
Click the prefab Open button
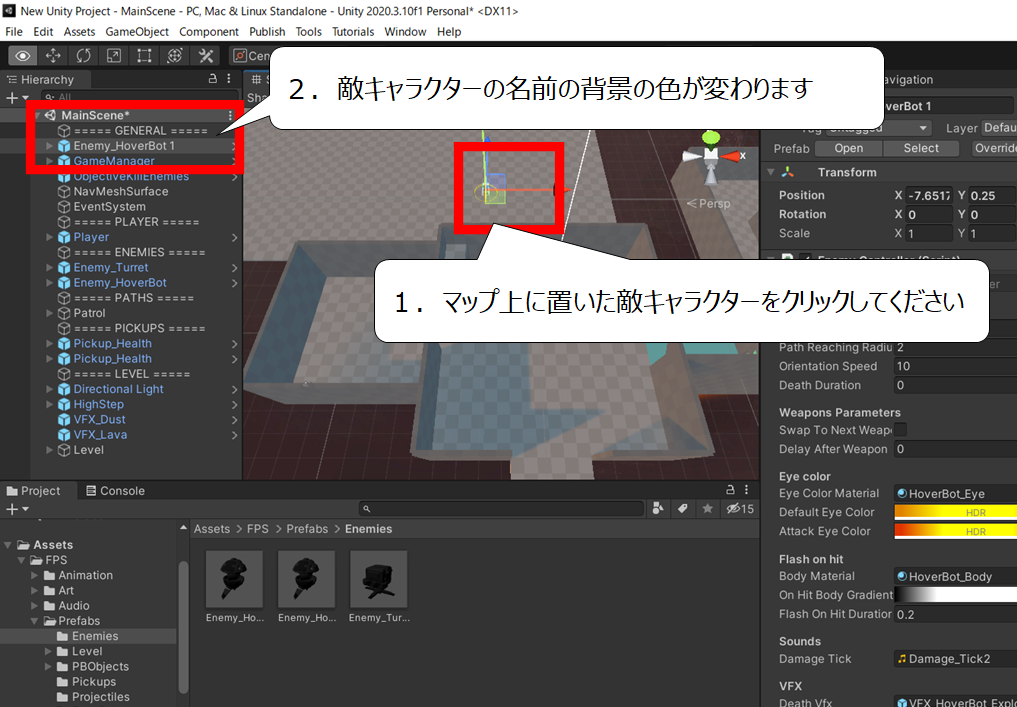(848, 149)
